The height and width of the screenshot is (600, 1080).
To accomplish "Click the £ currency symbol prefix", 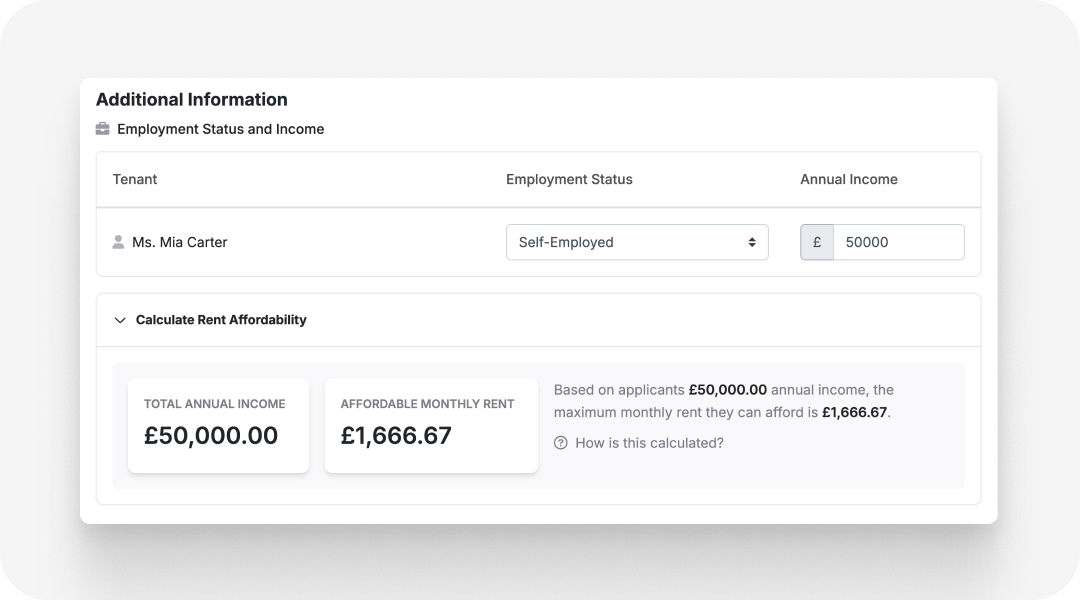I will (816, 242).
